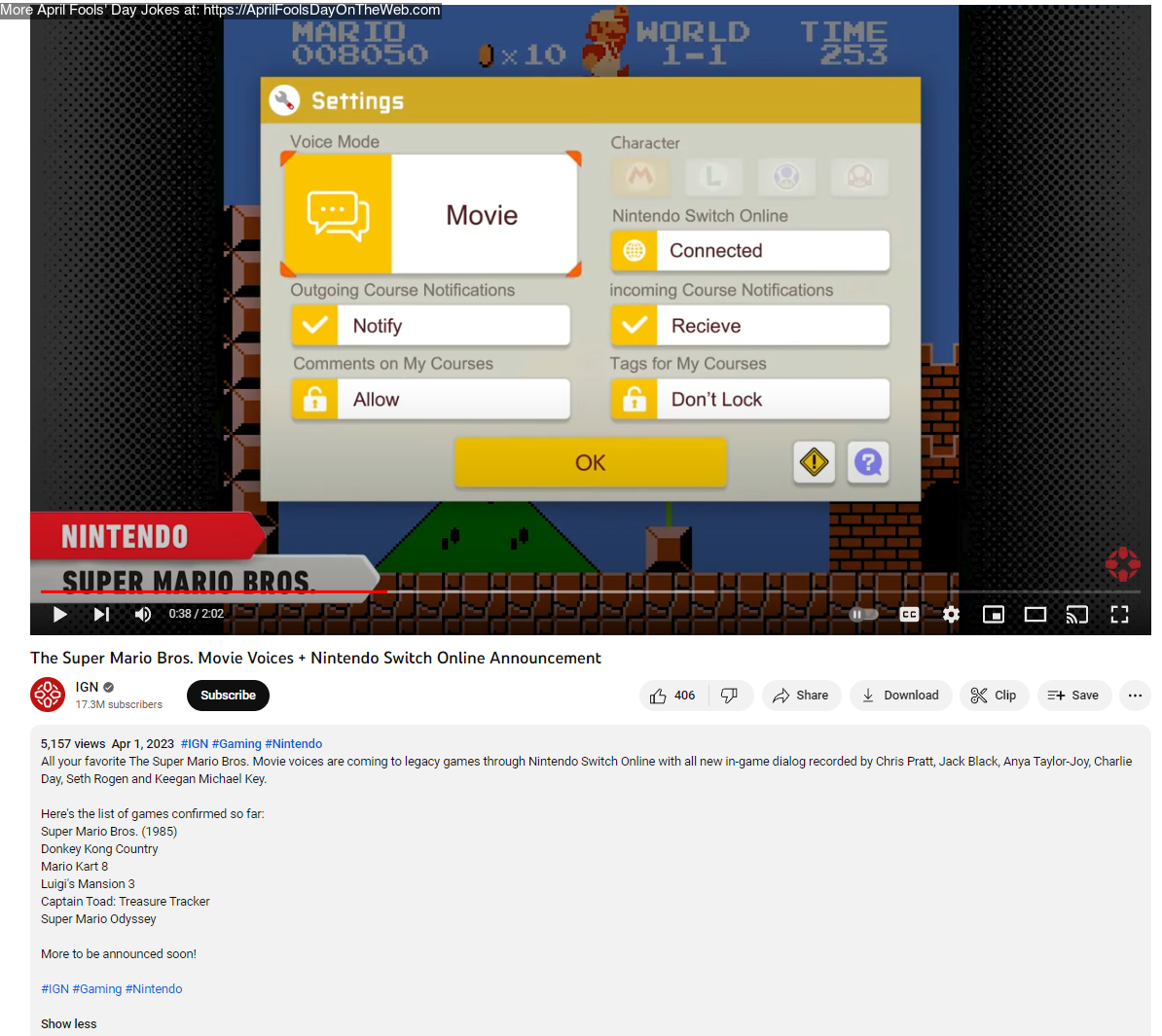Click the AprilFoolsDayOnTheWeb.com caption
The image size is (1162, 1036).
pos(220,10)
